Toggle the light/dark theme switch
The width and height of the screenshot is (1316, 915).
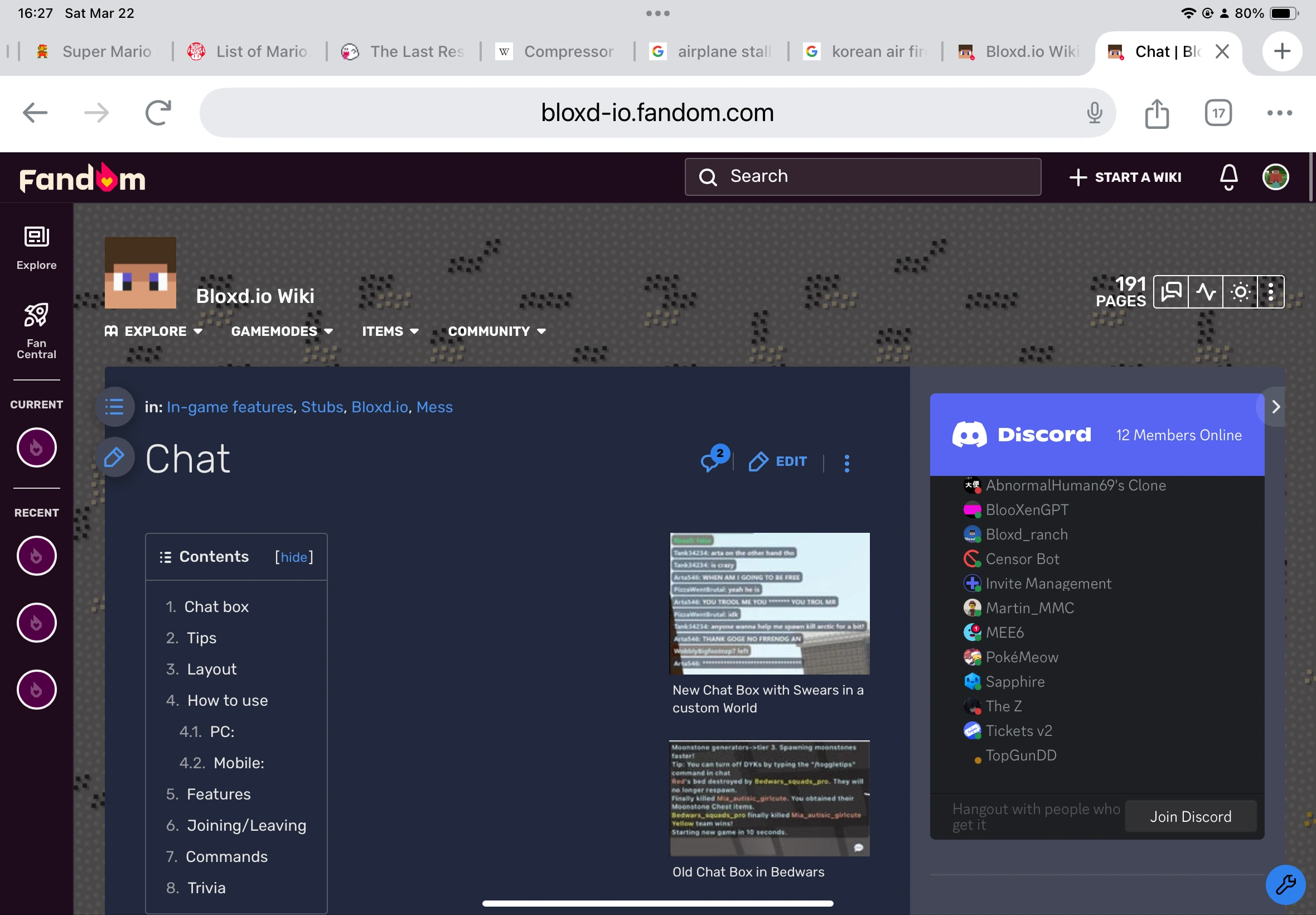coord(1240,292)
